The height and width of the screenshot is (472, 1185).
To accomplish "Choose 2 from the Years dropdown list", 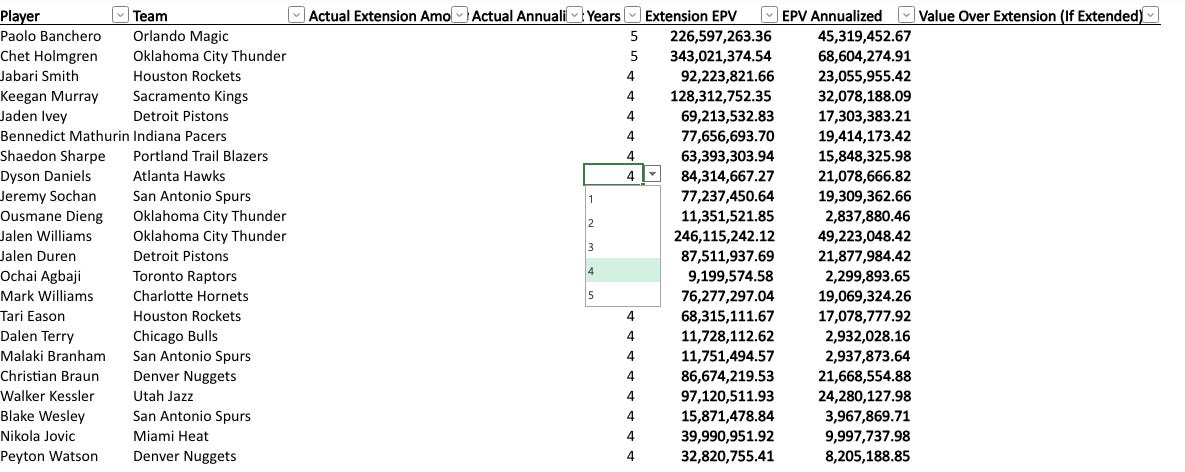I will click(623, 224).
